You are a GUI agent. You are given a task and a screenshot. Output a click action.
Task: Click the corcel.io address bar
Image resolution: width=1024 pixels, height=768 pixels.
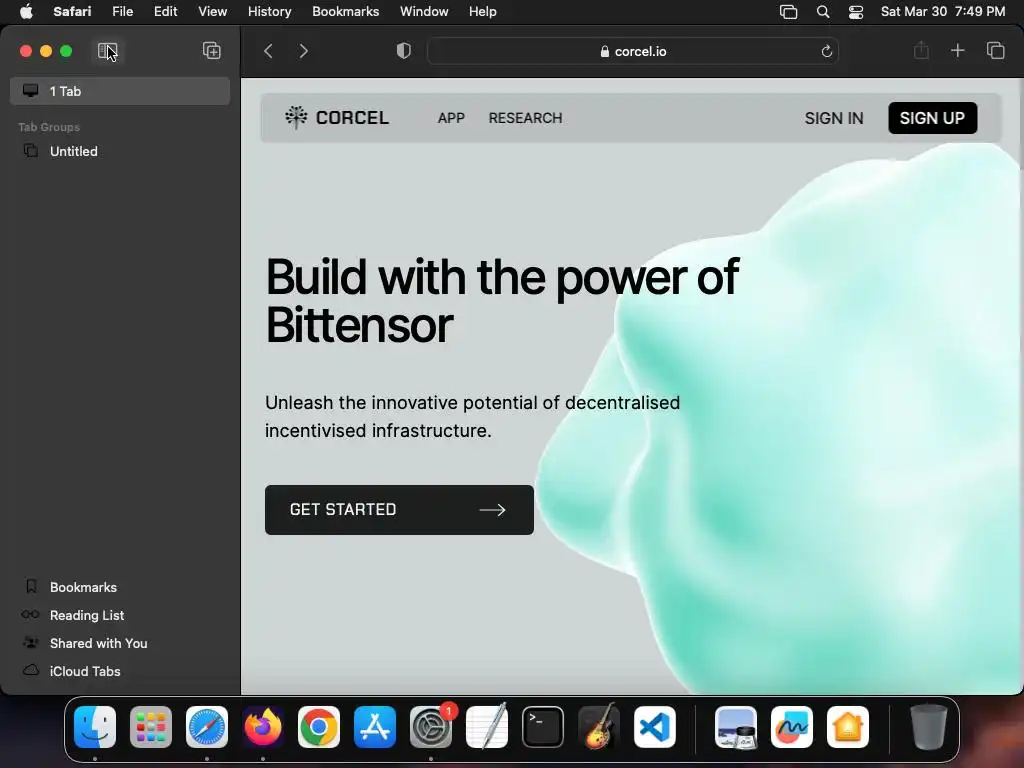click(x=633, y=51)
